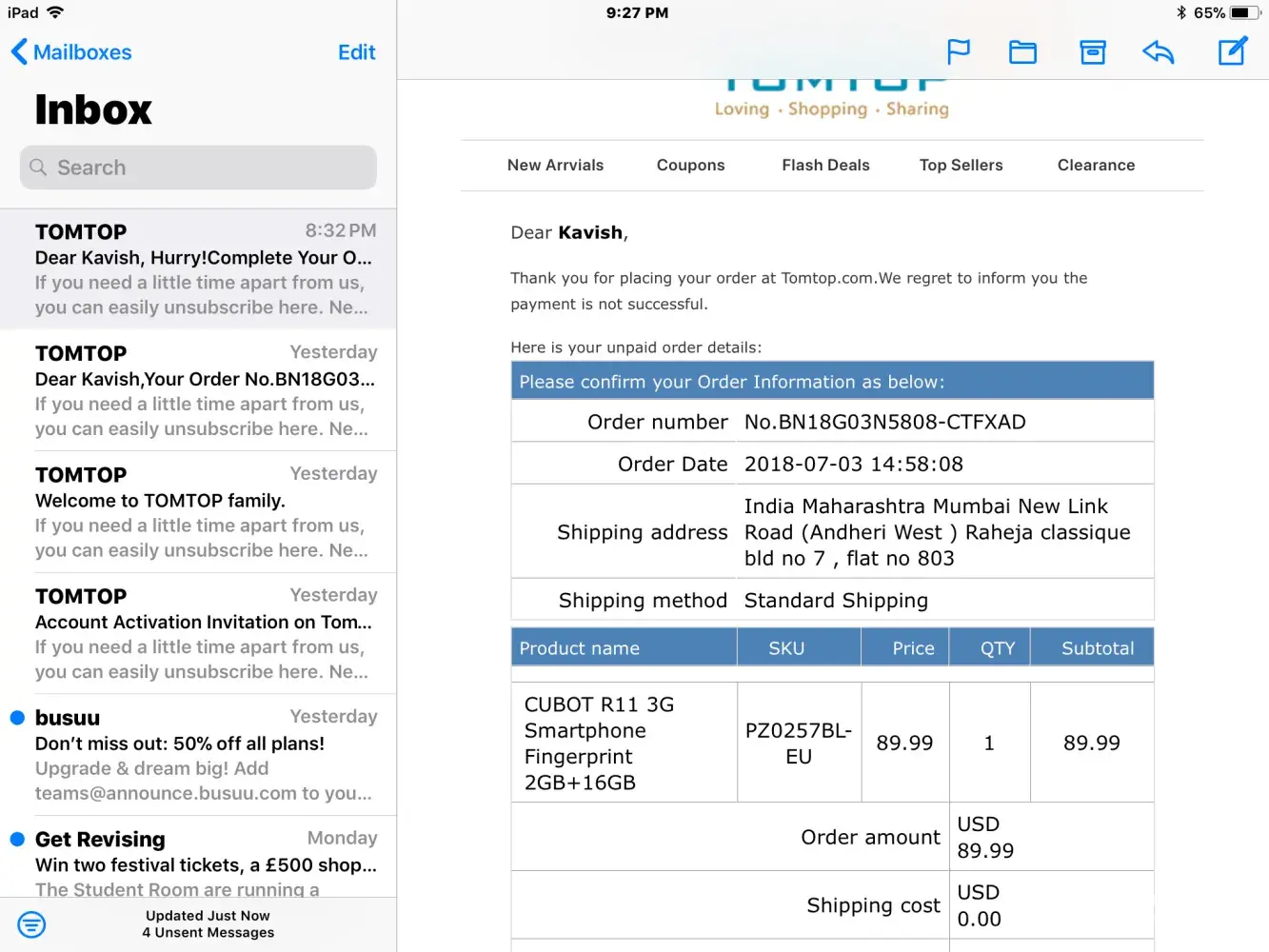Select Flash Deals in the TOMTOP navigation
1269x952 pixels.
[825, 165]
